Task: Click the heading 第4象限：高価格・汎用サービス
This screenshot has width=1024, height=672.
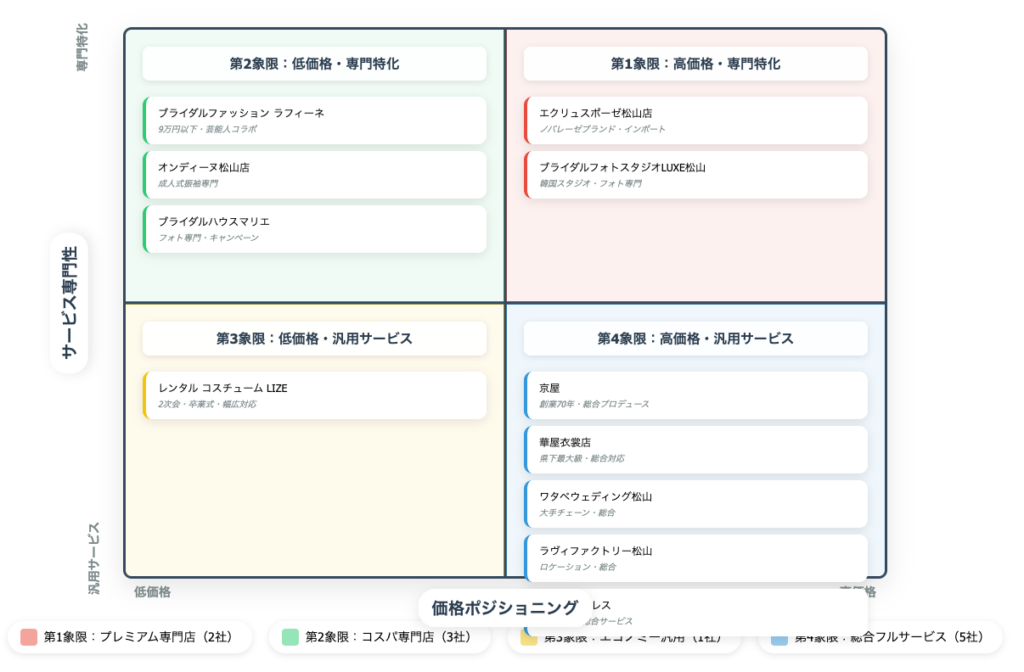Action: tap(696, 339)
